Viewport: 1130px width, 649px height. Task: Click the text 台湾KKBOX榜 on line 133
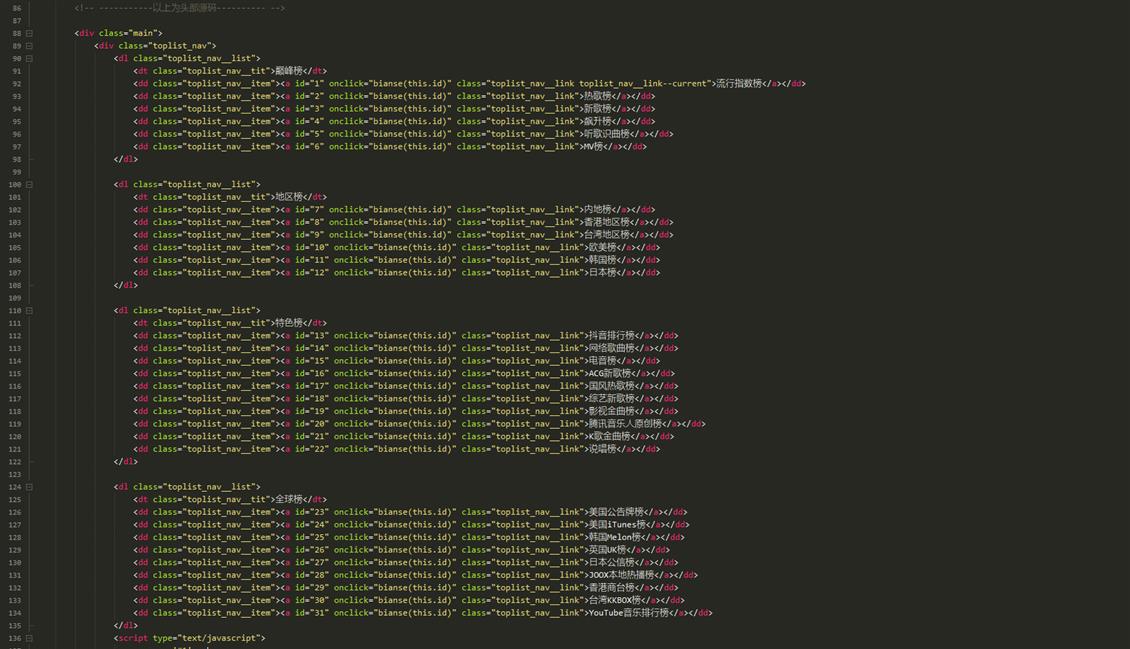coord(615,600)
